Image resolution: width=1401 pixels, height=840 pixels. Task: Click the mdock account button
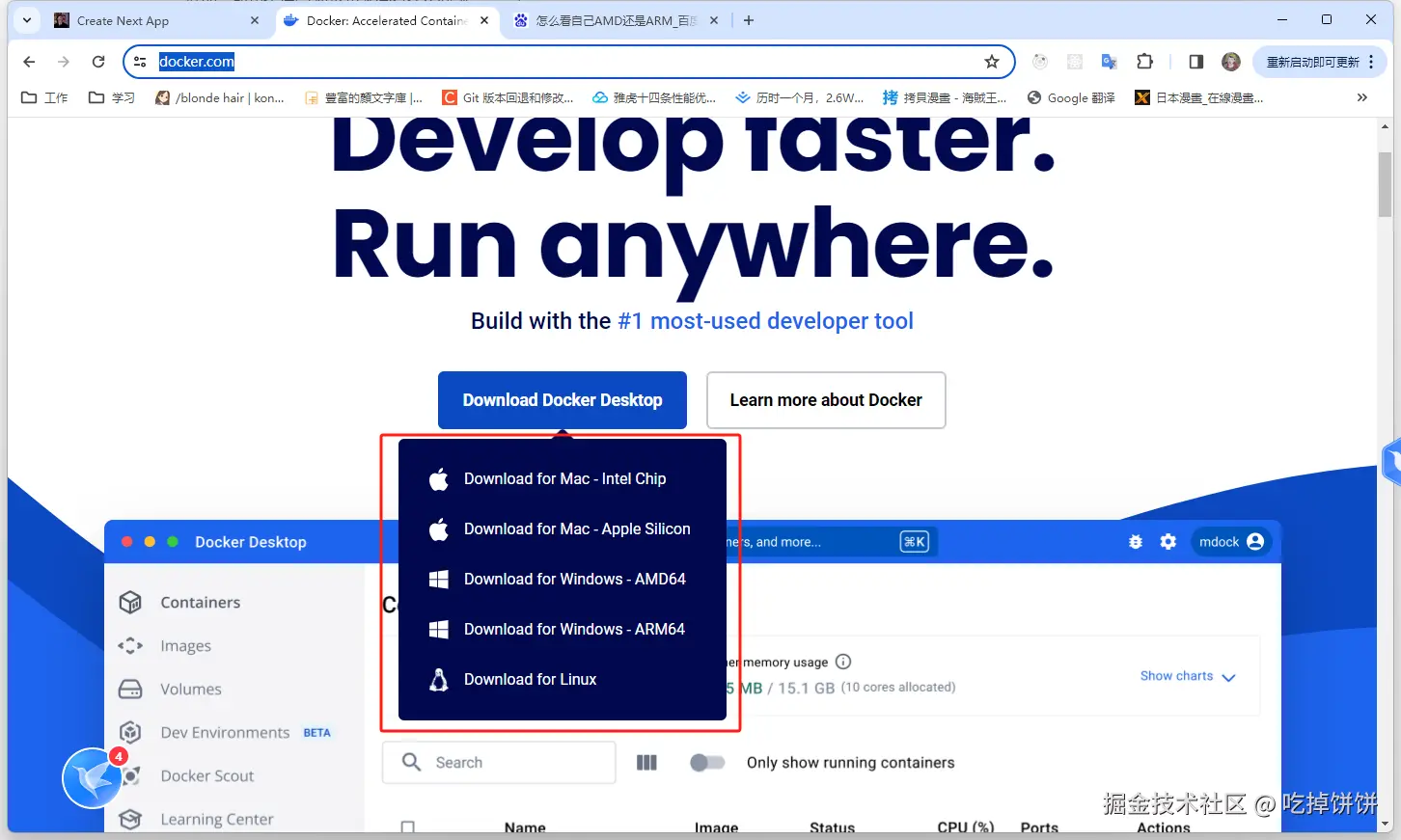1231,542
